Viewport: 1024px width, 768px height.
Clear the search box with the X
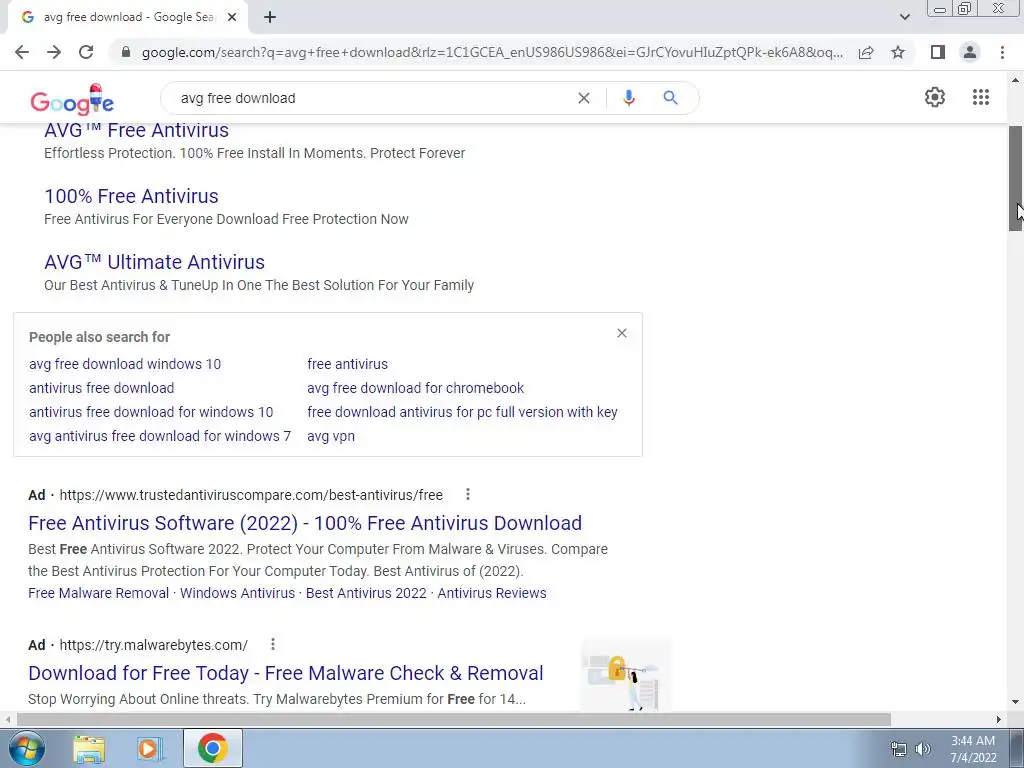point(584,98)
